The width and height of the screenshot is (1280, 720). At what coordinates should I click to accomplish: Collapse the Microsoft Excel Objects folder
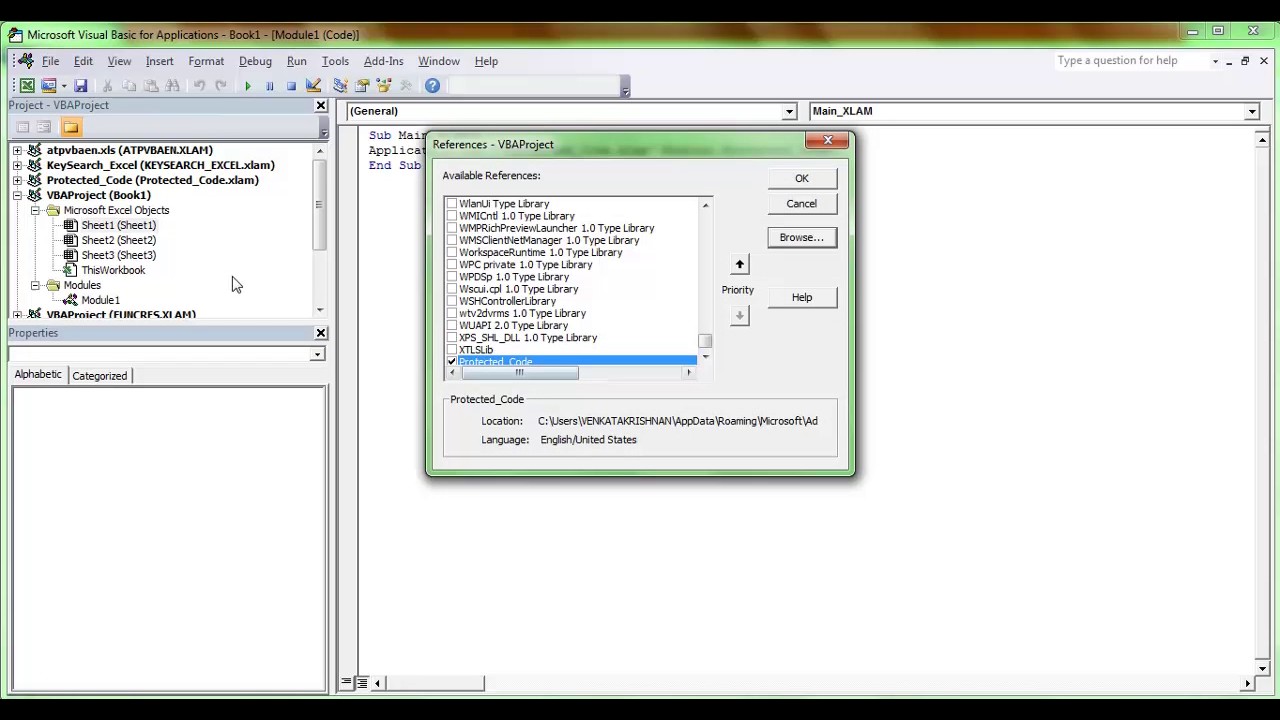[35, 210]
